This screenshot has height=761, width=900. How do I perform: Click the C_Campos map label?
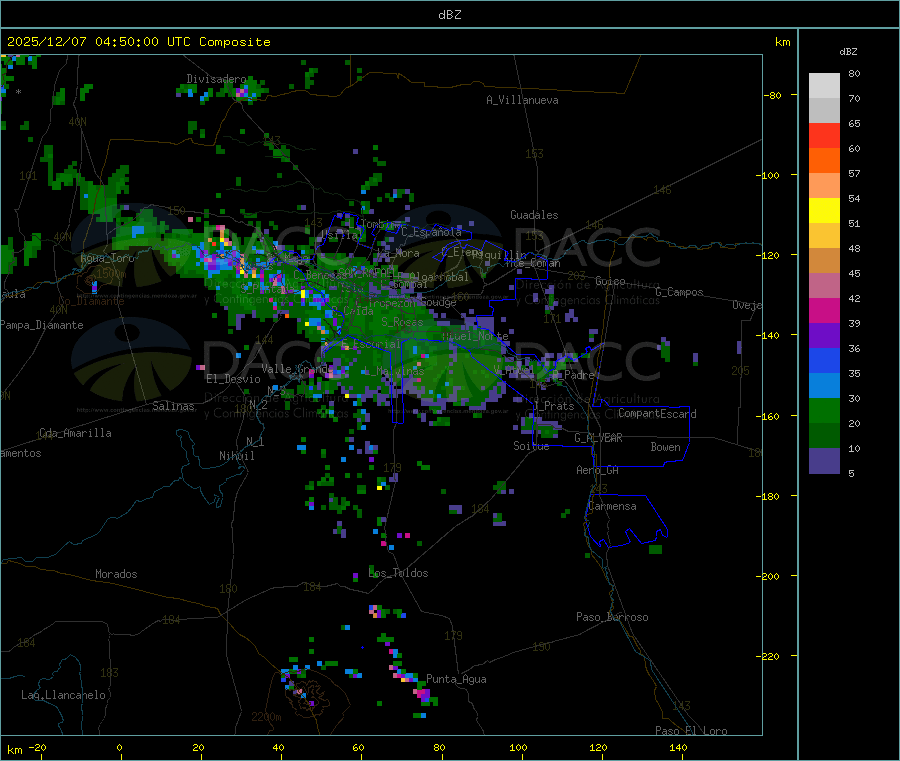[x=679, y=292]
